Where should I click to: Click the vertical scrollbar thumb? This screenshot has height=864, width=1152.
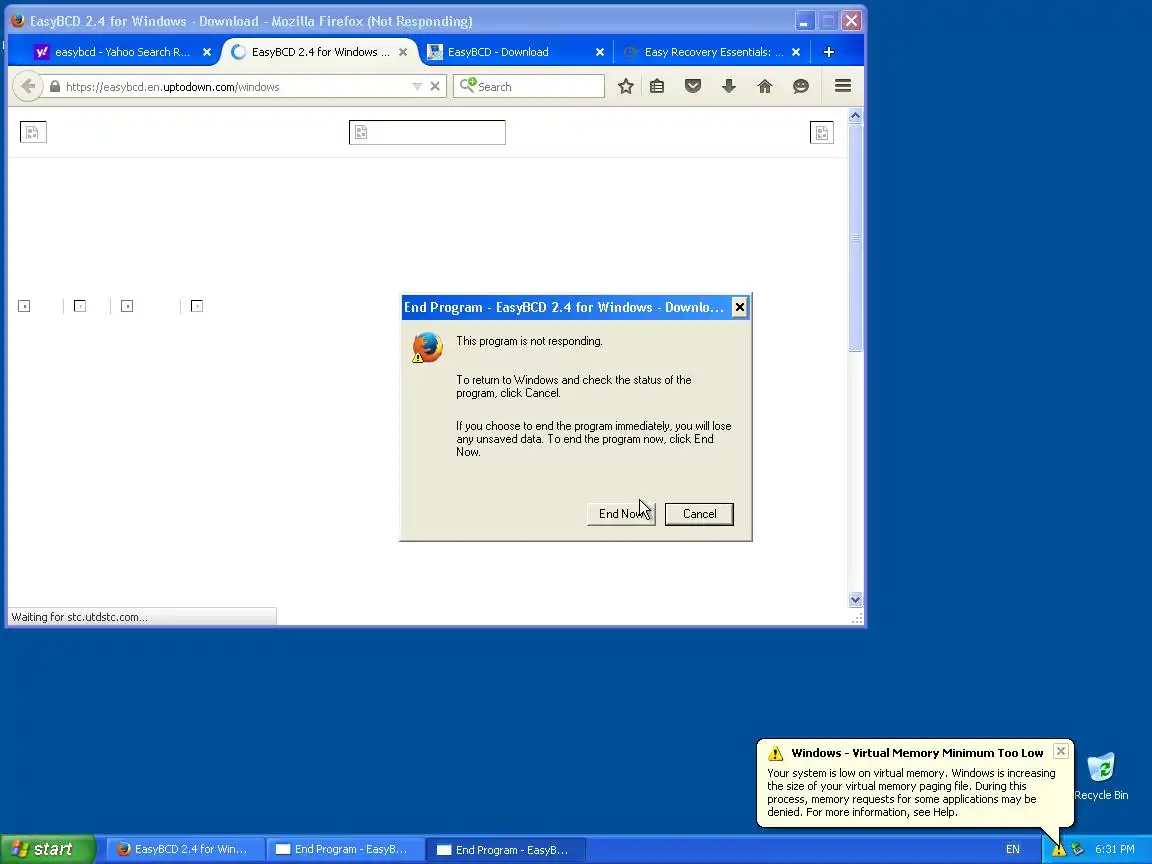[855, 238]
